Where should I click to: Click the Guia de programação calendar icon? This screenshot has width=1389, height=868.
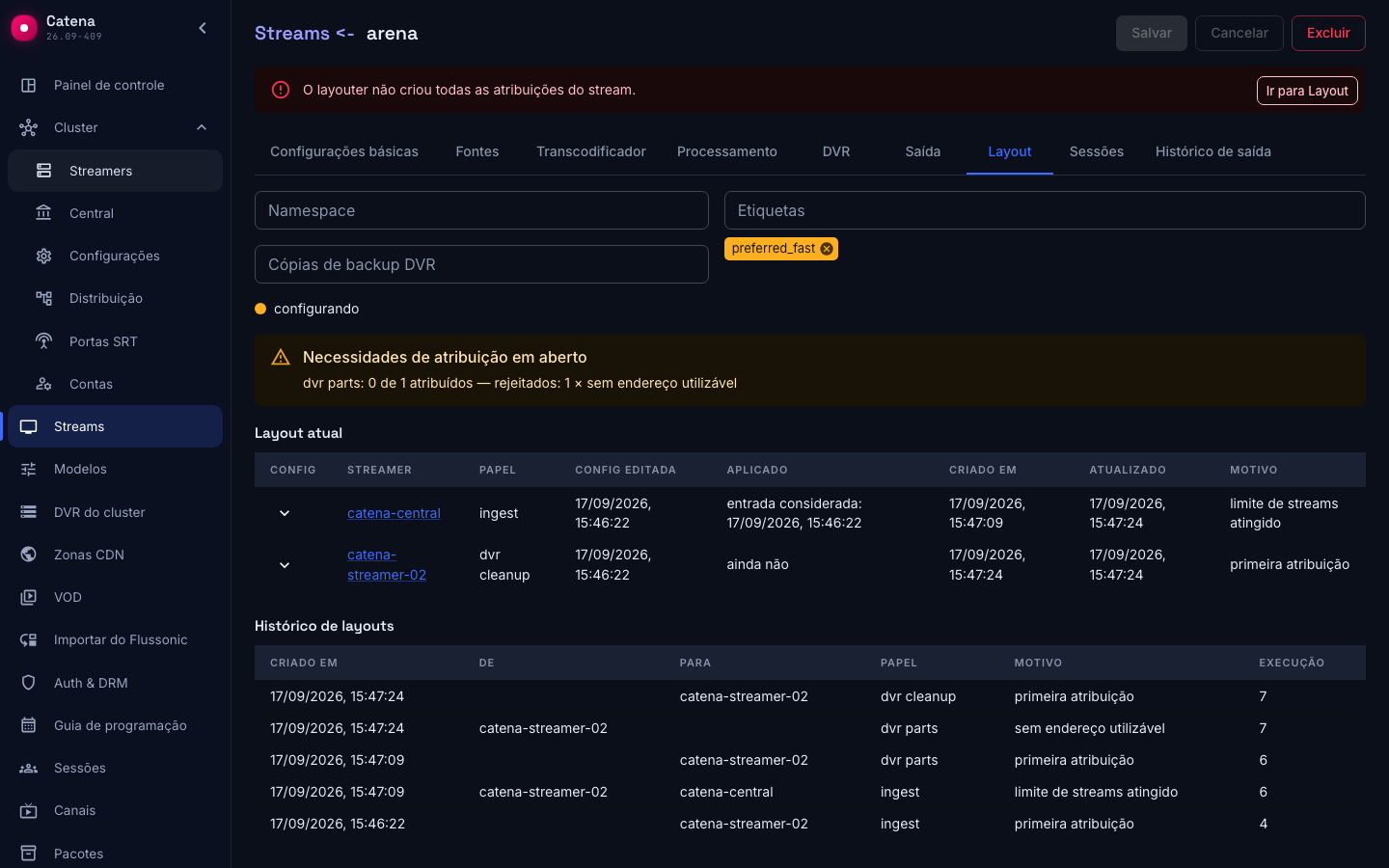pos(29,725)
